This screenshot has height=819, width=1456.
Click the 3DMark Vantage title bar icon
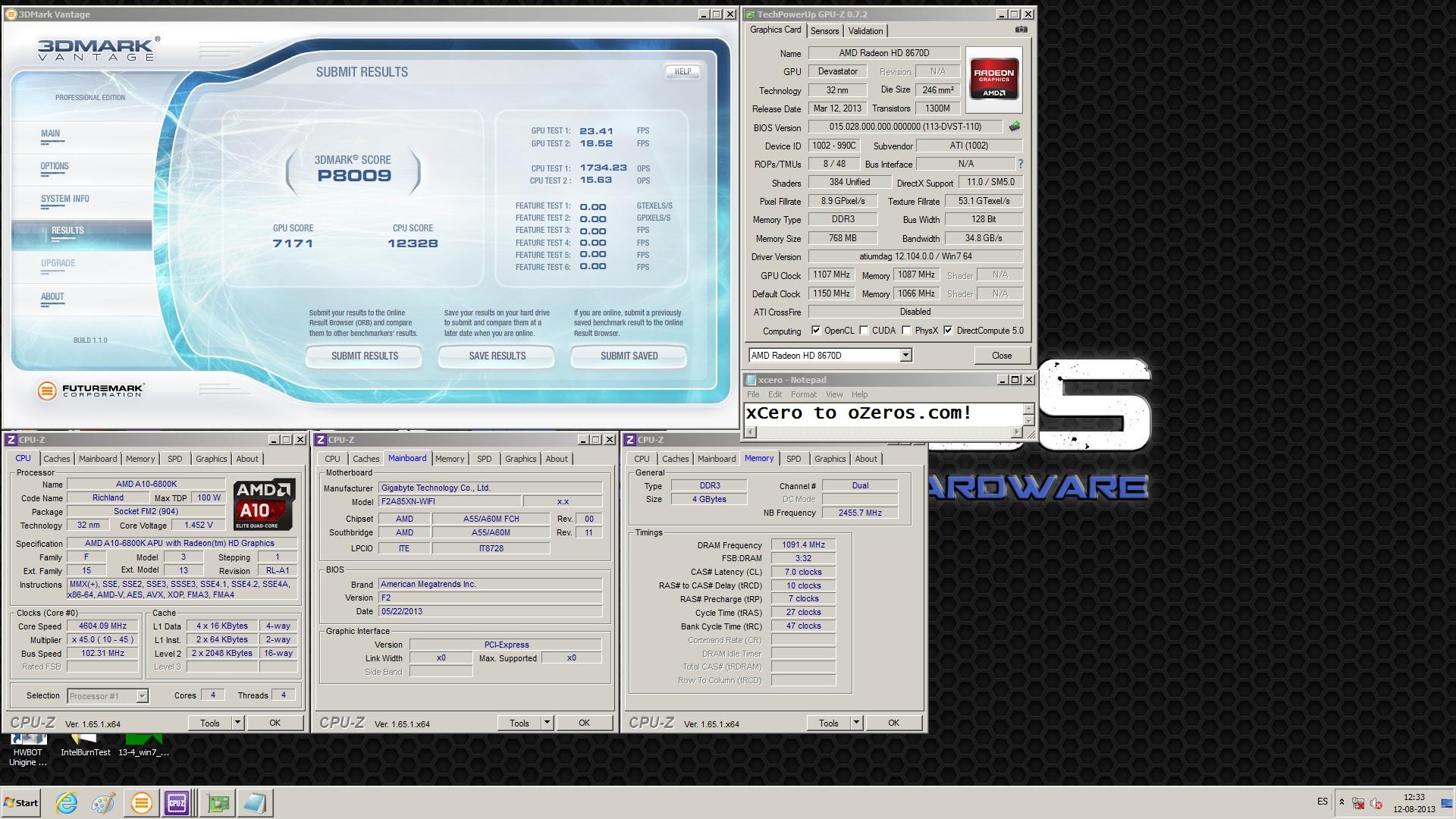[11, 14]
